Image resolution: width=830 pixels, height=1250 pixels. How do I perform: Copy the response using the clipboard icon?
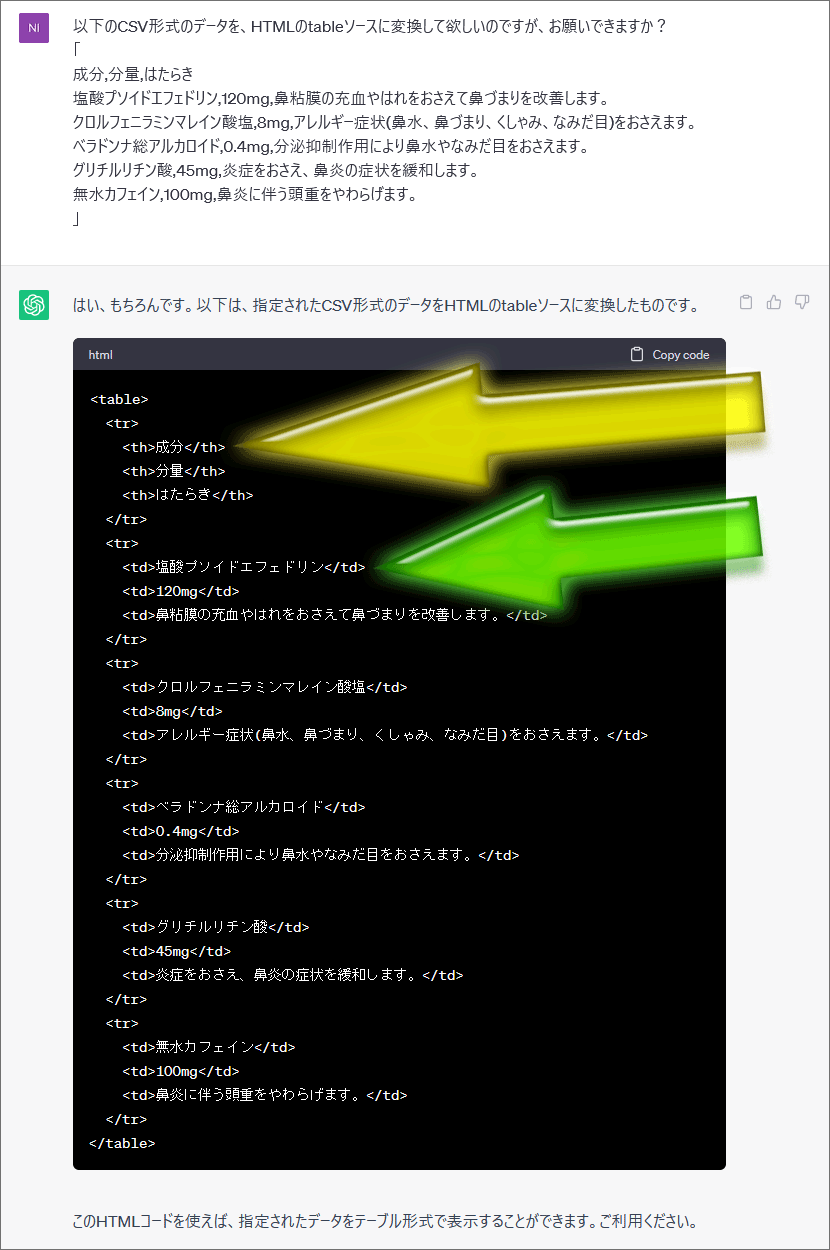tap(746, 302)
